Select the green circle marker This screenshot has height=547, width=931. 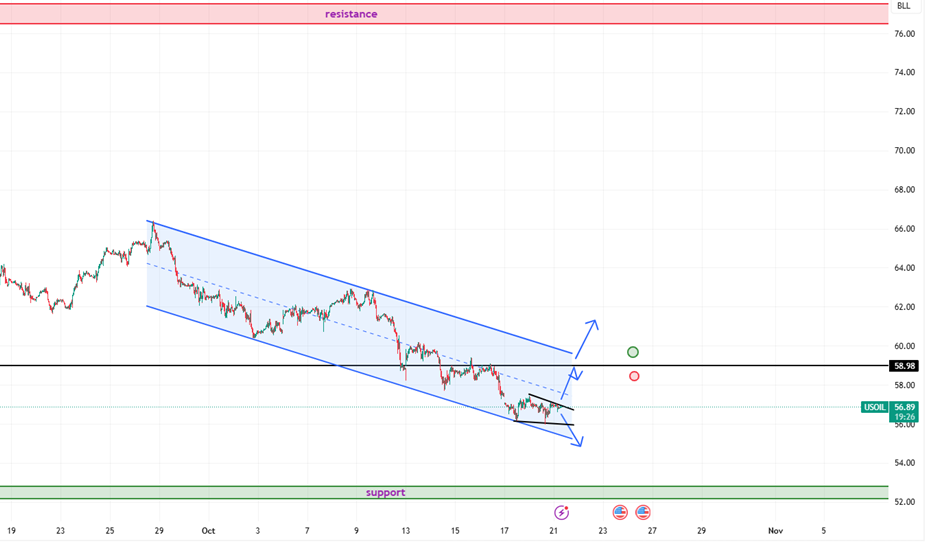pyautogui.click(x=632, y=352)
